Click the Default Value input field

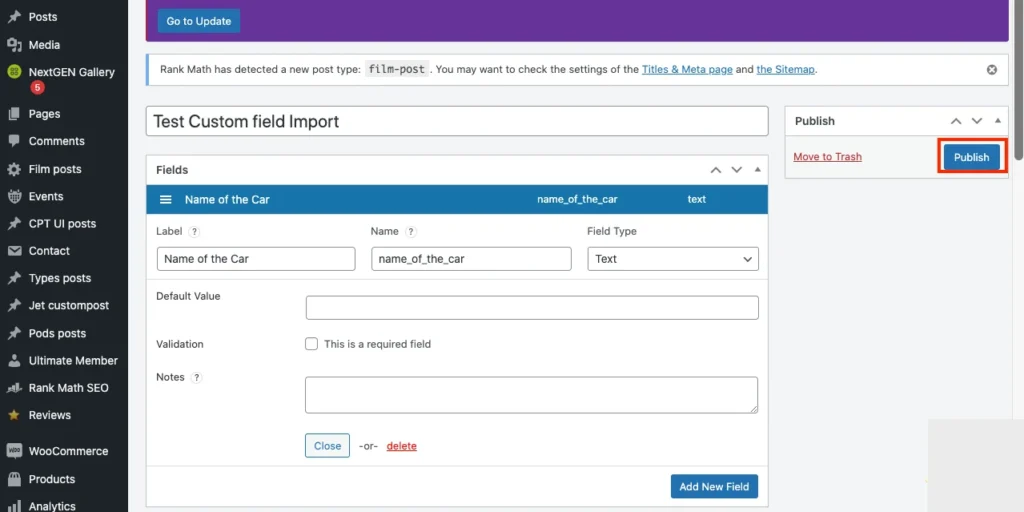(x=532, y=308)
